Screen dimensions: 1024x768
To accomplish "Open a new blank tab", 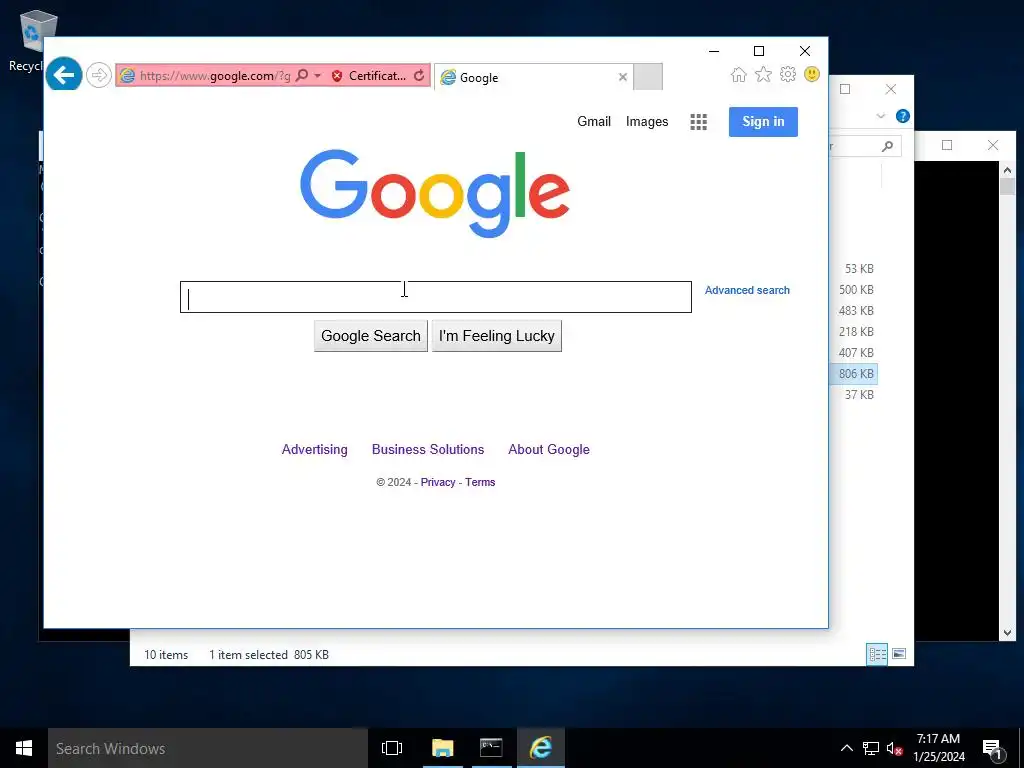I will coord(648,76).
